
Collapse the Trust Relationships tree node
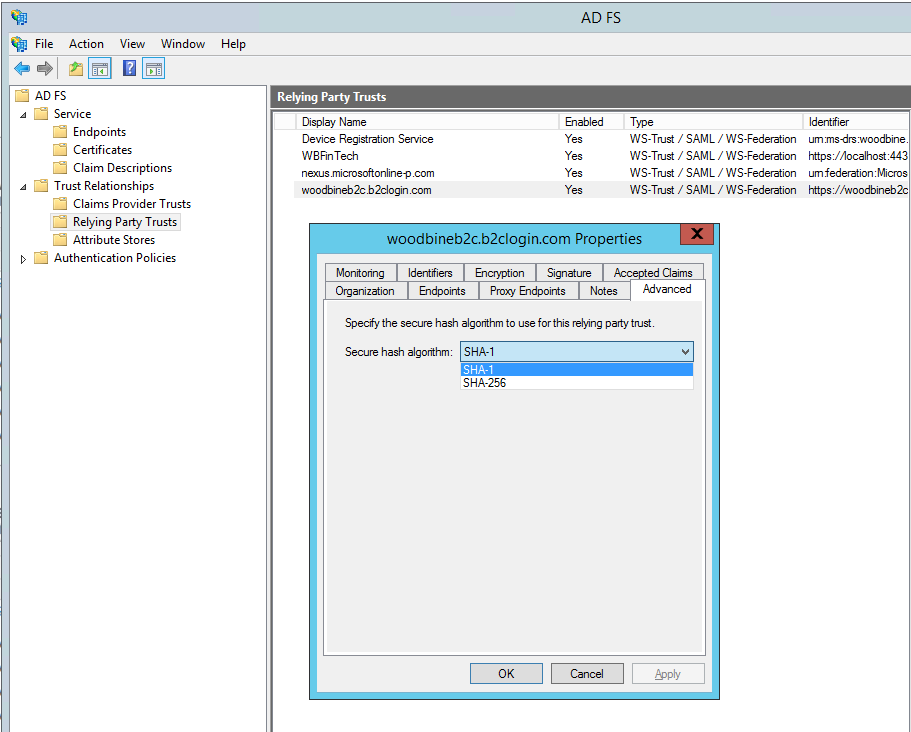point(23,186)
